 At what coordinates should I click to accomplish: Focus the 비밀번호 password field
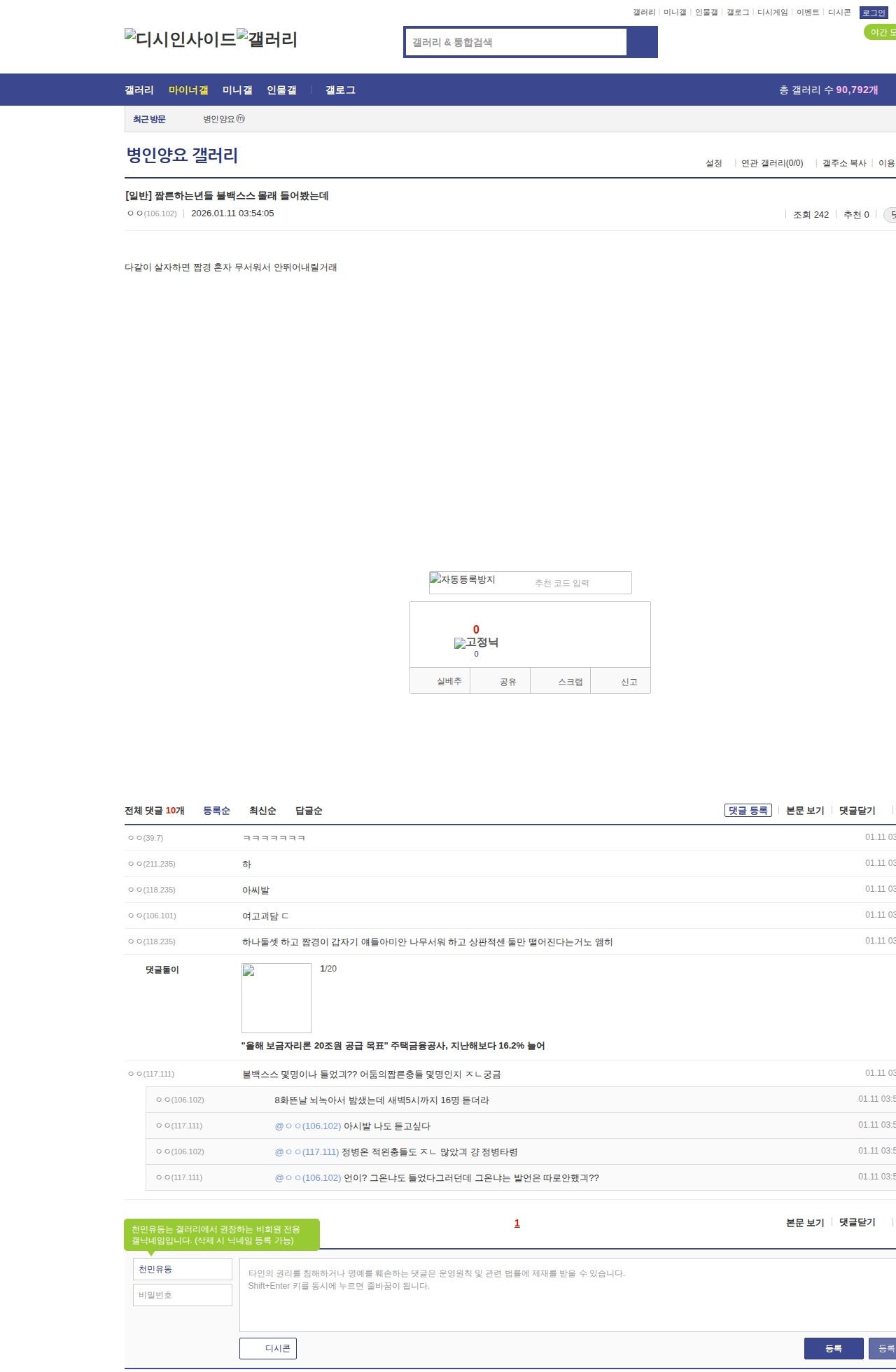click(183, 1295)
